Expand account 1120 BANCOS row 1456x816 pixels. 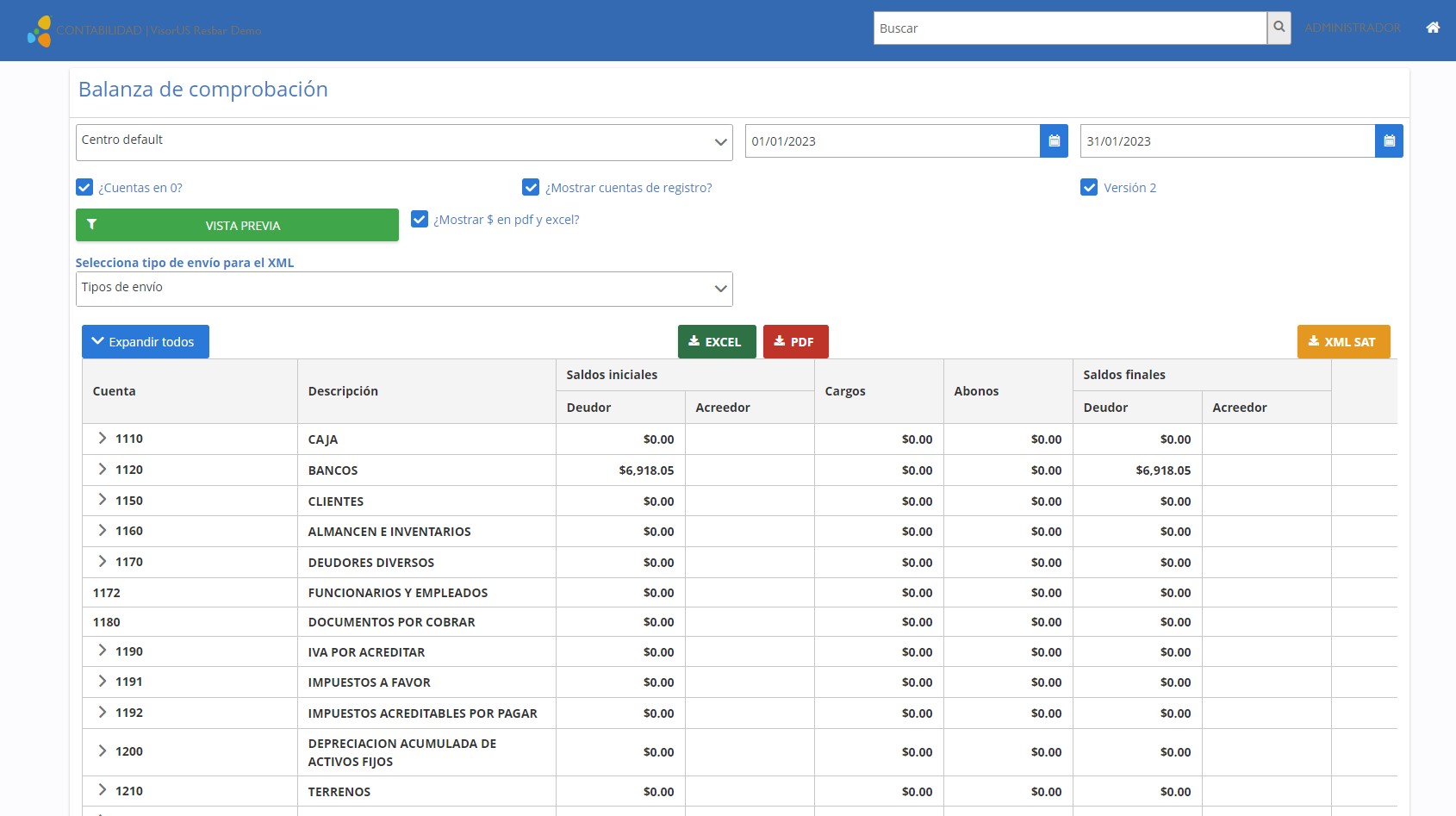pos(103,470)
